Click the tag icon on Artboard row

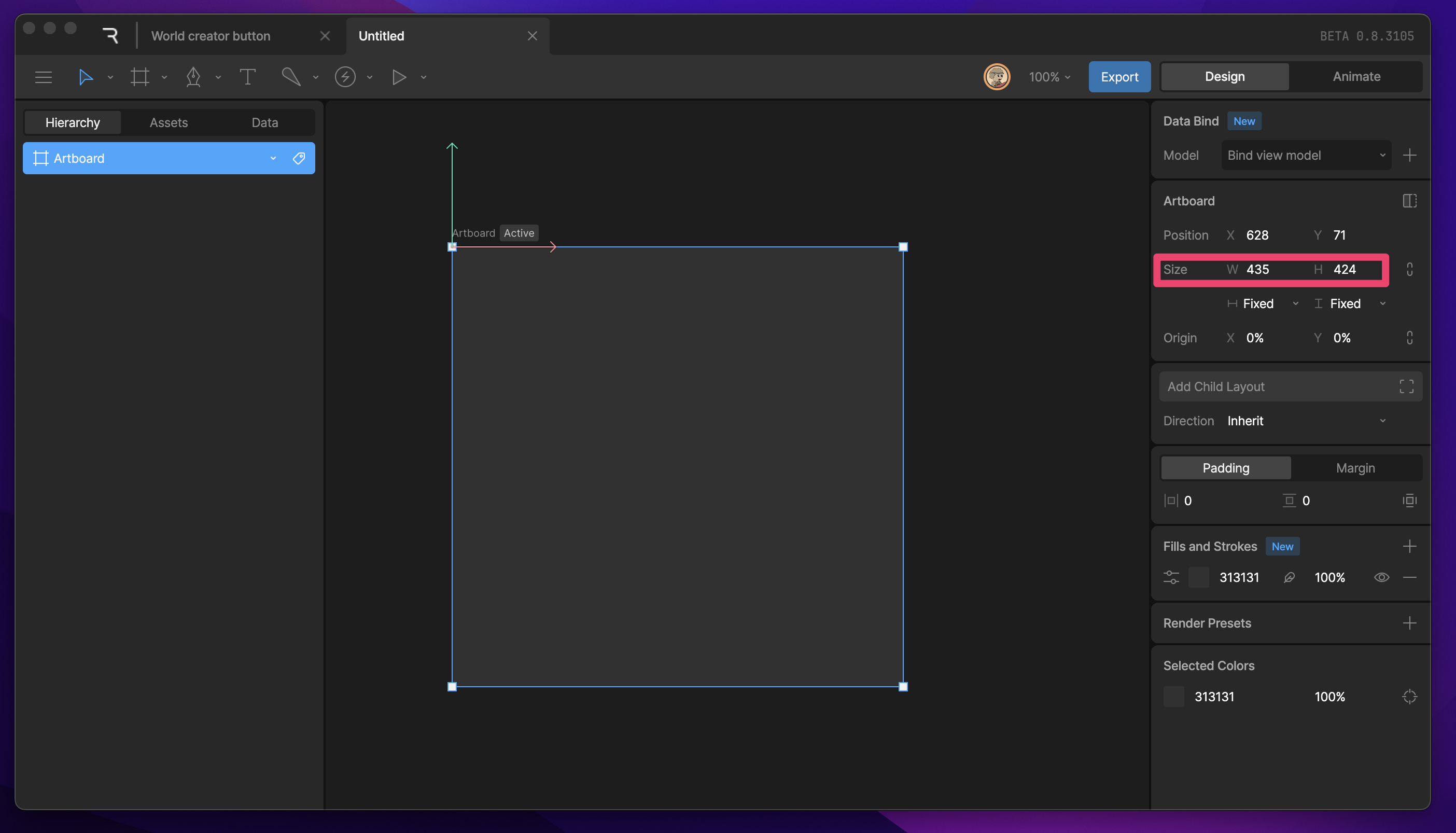click(x=299, y=159)
